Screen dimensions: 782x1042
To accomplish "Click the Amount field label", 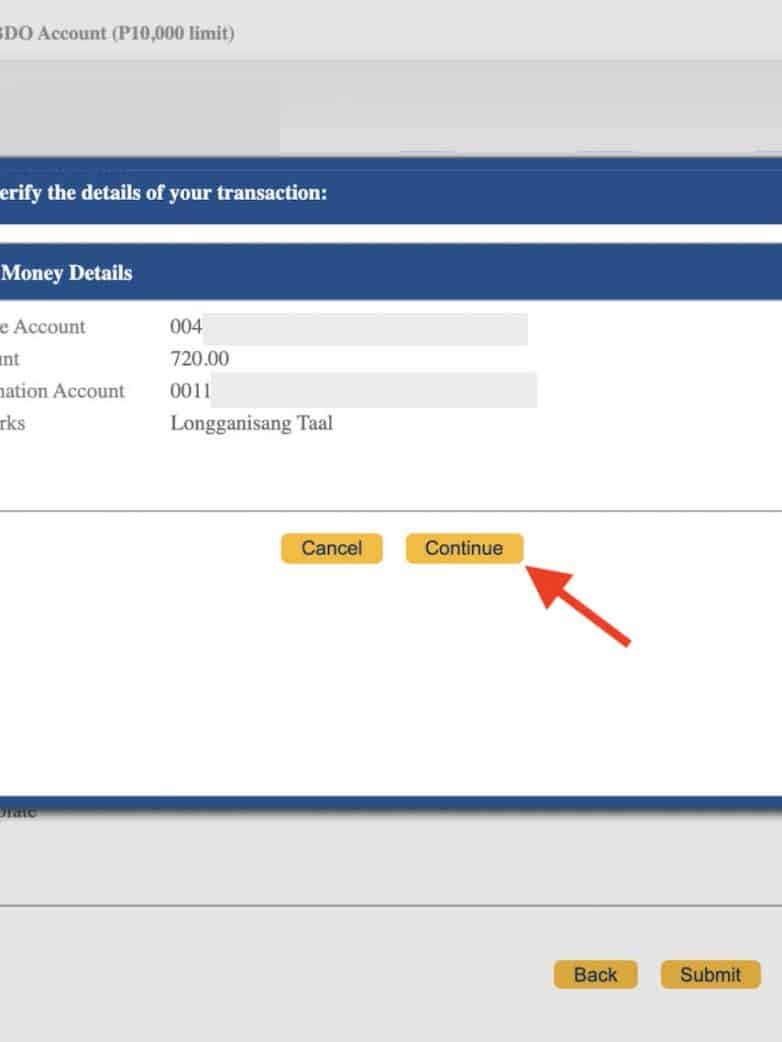I will point(10,359).
